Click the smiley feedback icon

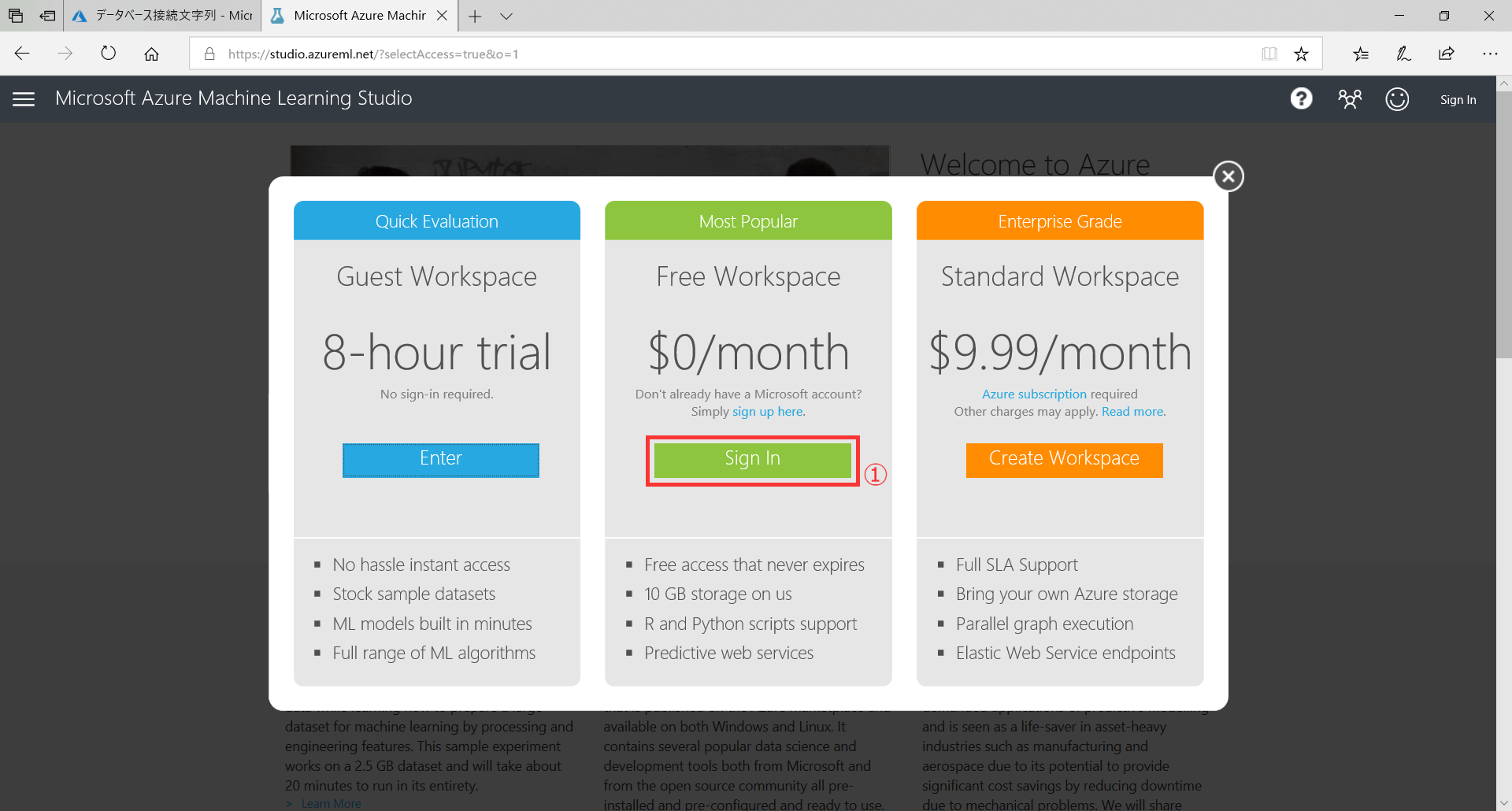point(1397,99)
